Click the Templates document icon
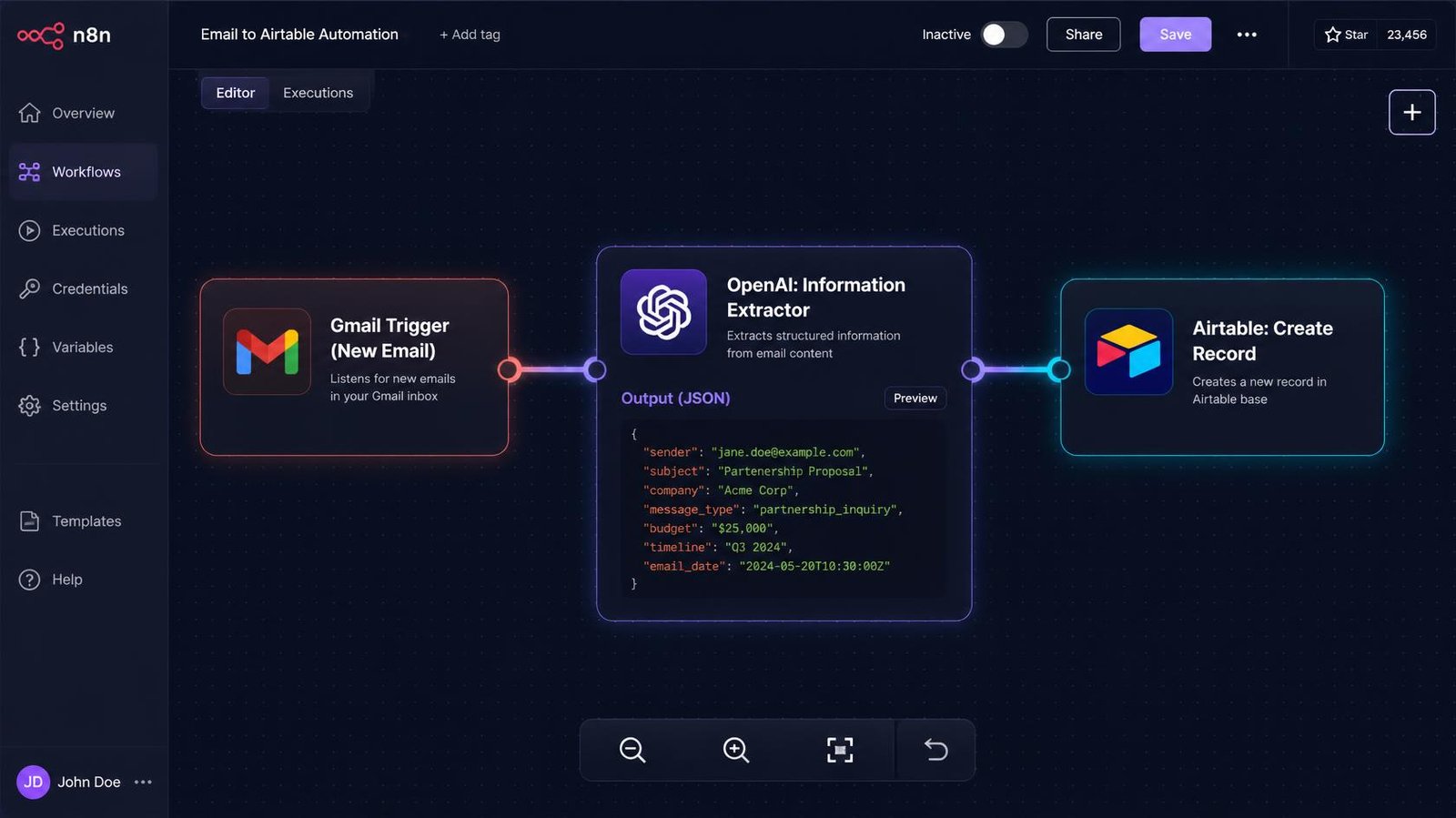Screen dimensions: 1456x818 pos(29,521)
